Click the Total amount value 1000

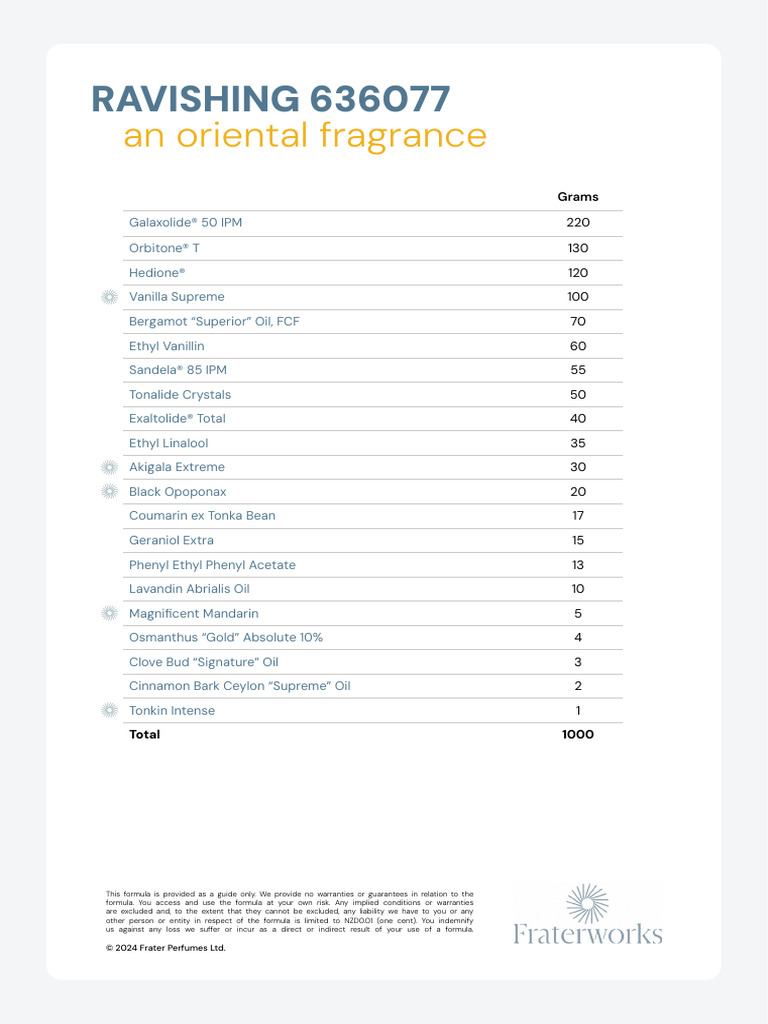point(578,735)
